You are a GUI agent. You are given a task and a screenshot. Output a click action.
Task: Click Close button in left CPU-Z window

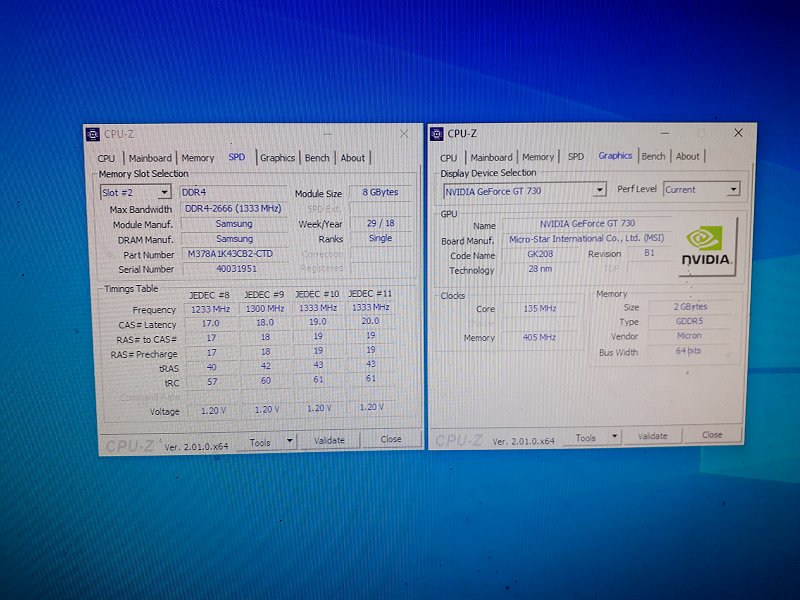[391, 439]
